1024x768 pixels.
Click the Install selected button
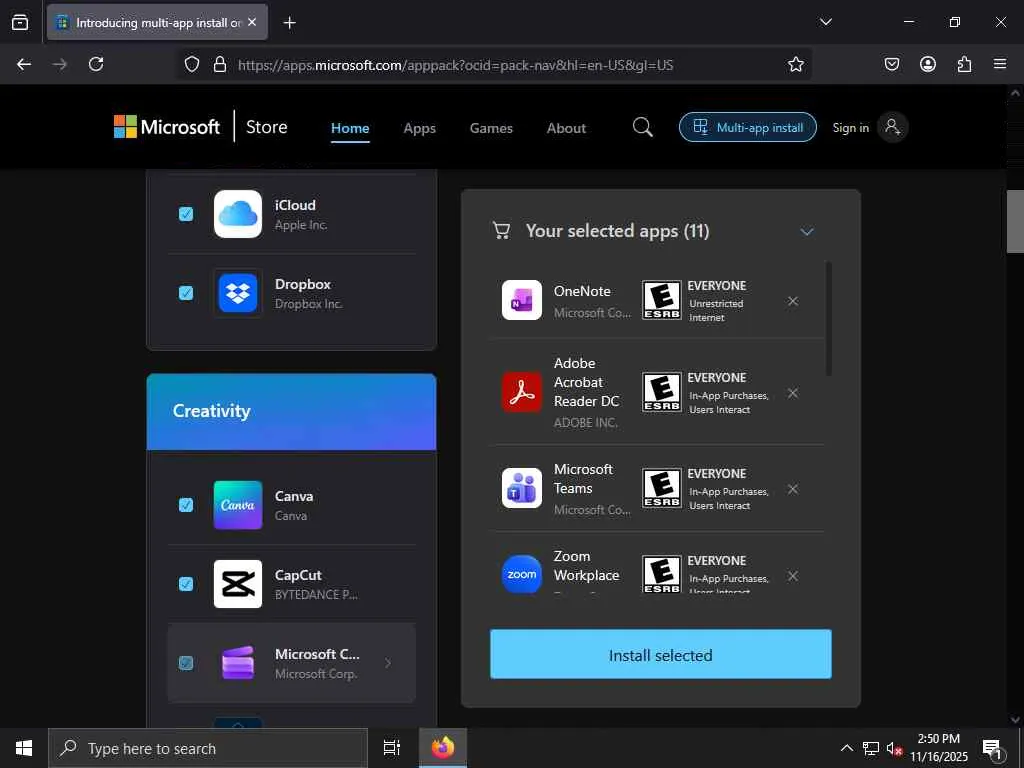pyautogui.click(x=661, y=654)
